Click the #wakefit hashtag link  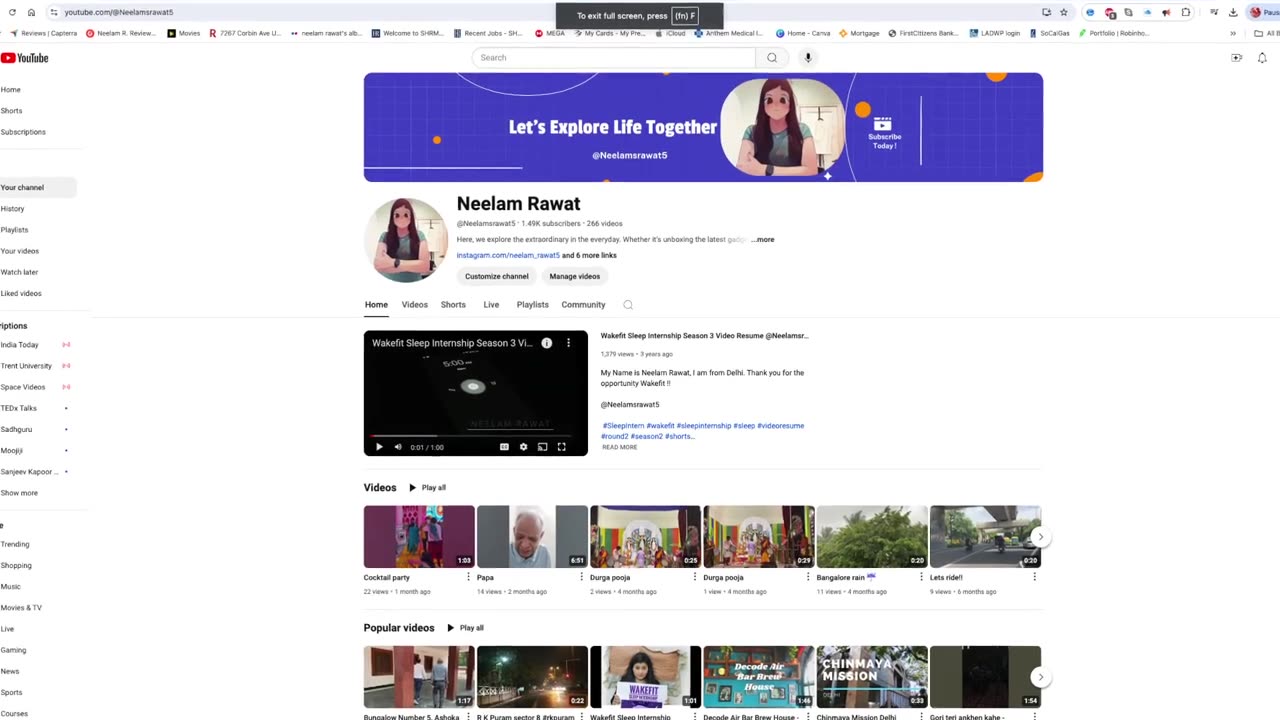[660, 426]
